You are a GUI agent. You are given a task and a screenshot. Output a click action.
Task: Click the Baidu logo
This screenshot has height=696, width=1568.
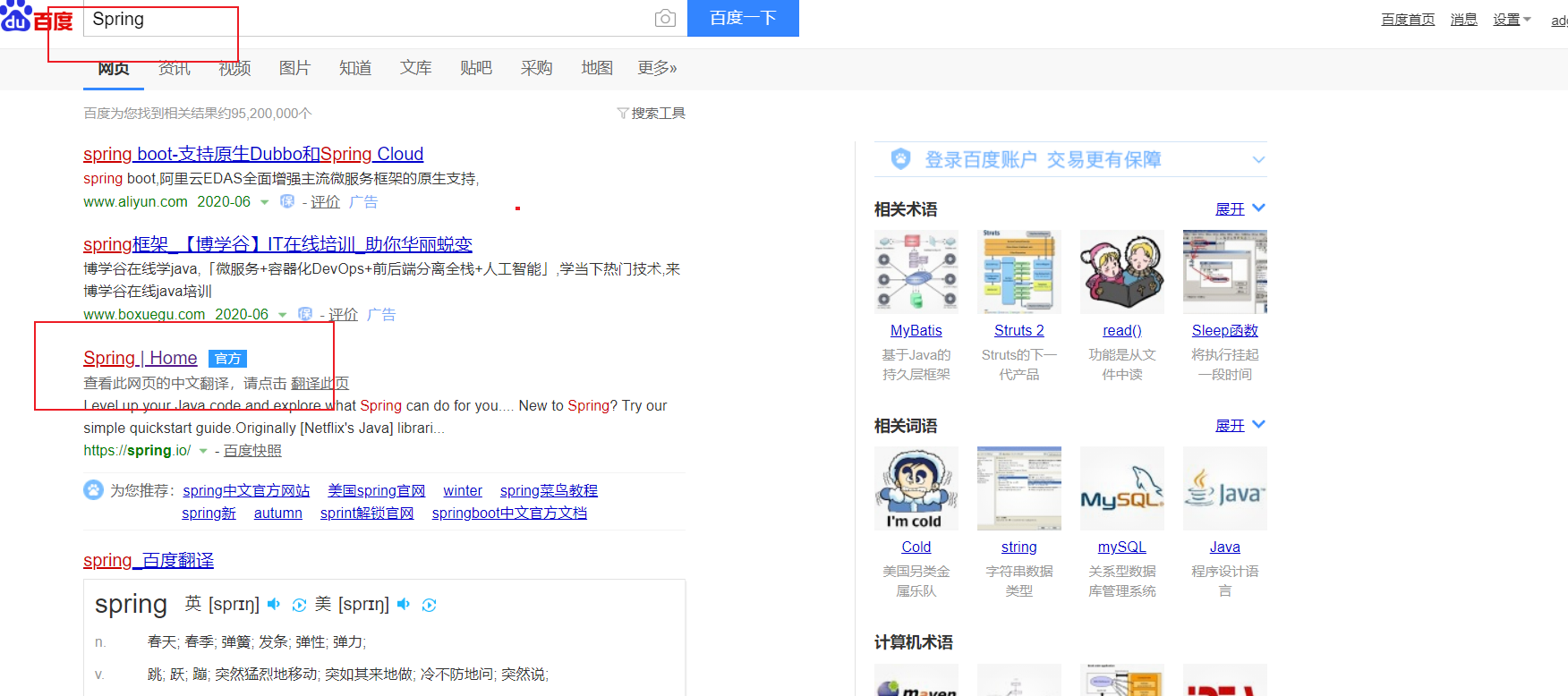37,16
